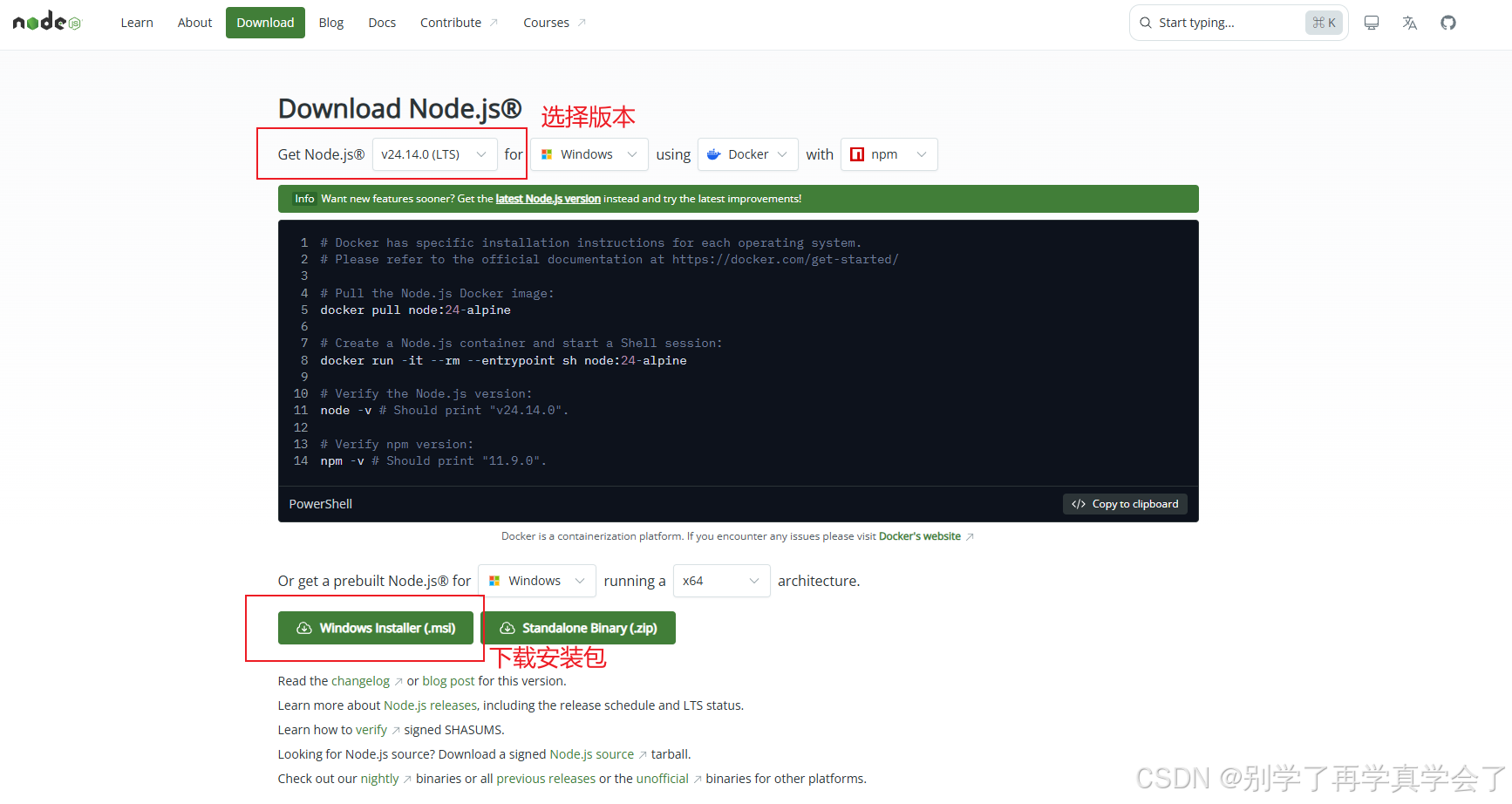Open the Docs menu item
Screen dimensions: 1512x804
point(382,23)
